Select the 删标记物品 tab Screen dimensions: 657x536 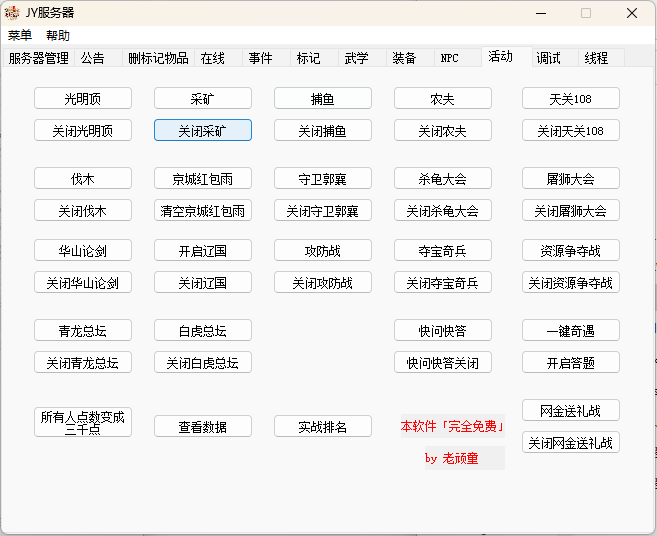tap(158, 58)
